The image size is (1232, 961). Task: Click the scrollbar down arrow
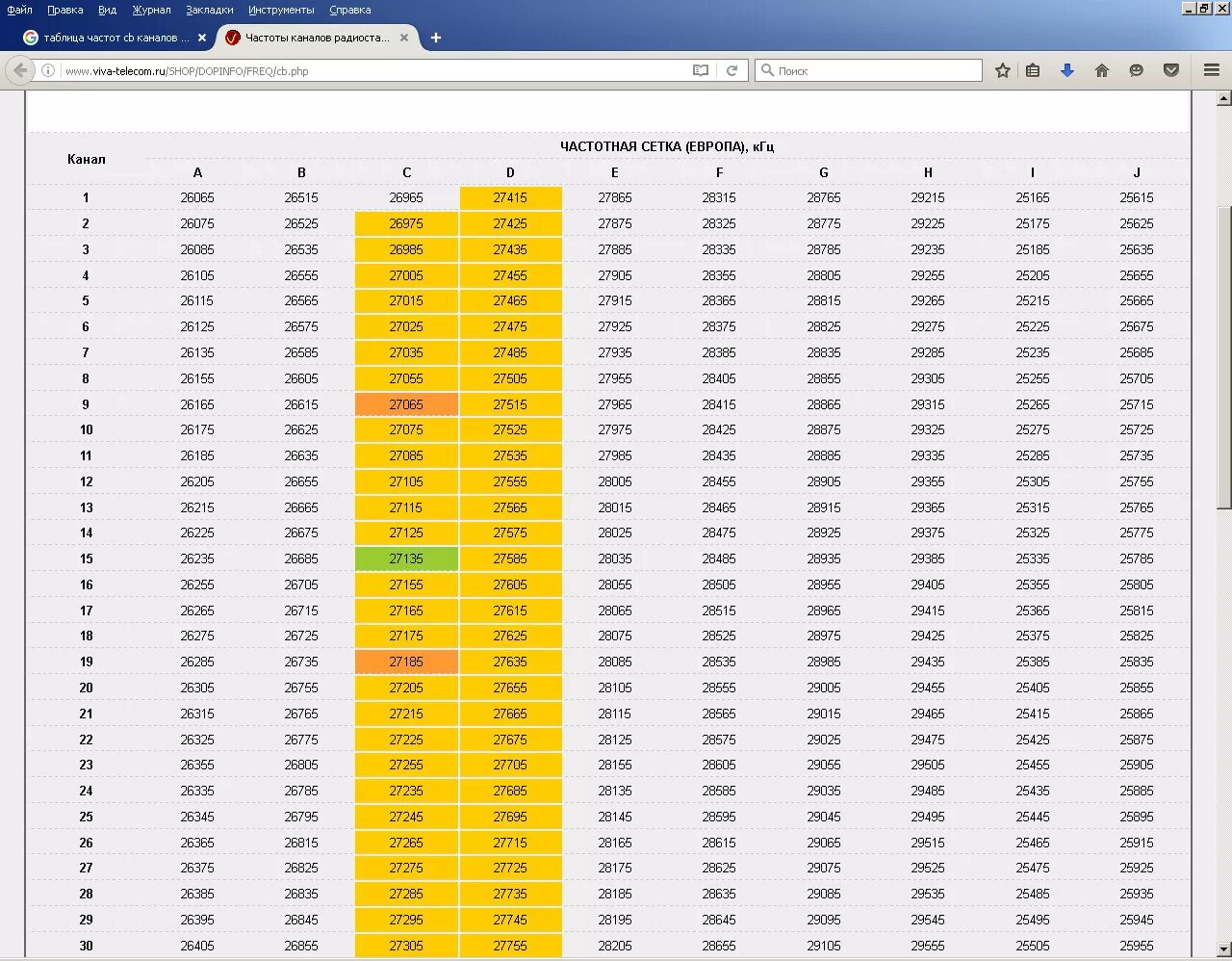pos(1224,949)
